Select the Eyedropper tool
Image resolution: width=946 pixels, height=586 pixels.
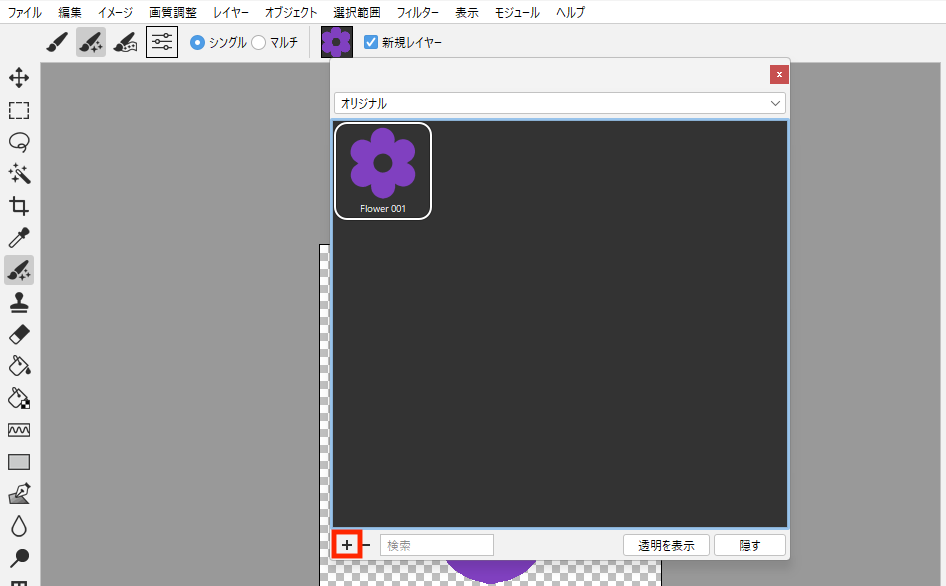click(19, 238)
